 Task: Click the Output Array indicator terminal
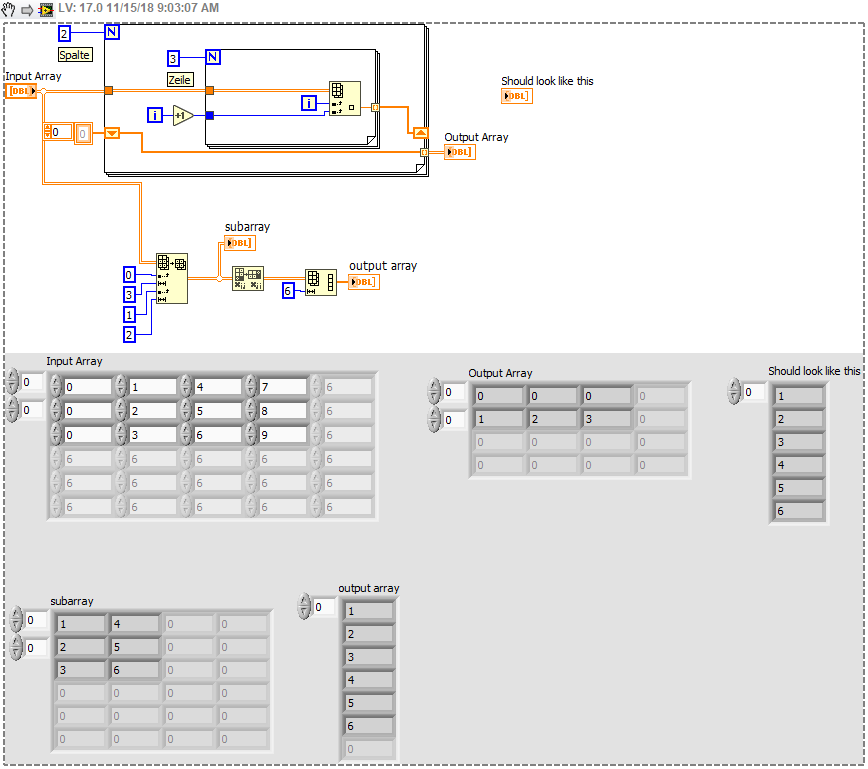tap(459, 151)
